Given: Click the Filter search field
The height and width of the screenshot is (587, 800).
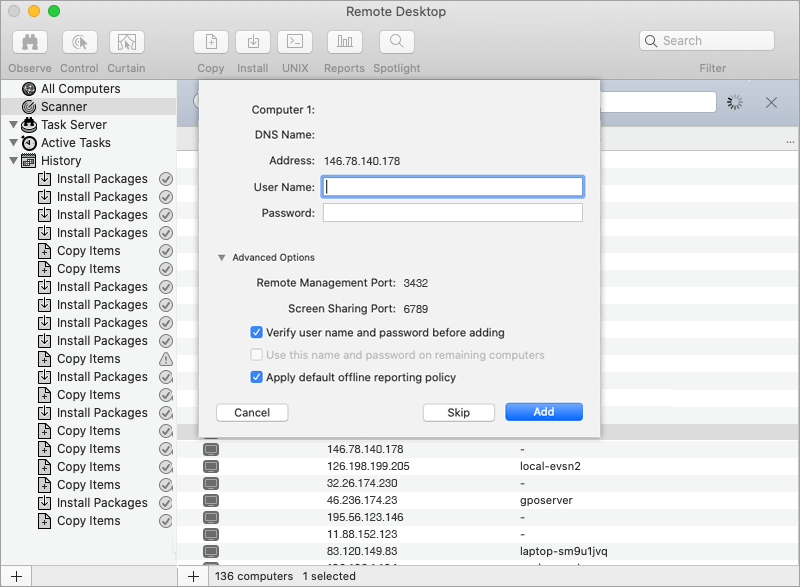Looking at the screenshot, I should [x=713, y=41].
